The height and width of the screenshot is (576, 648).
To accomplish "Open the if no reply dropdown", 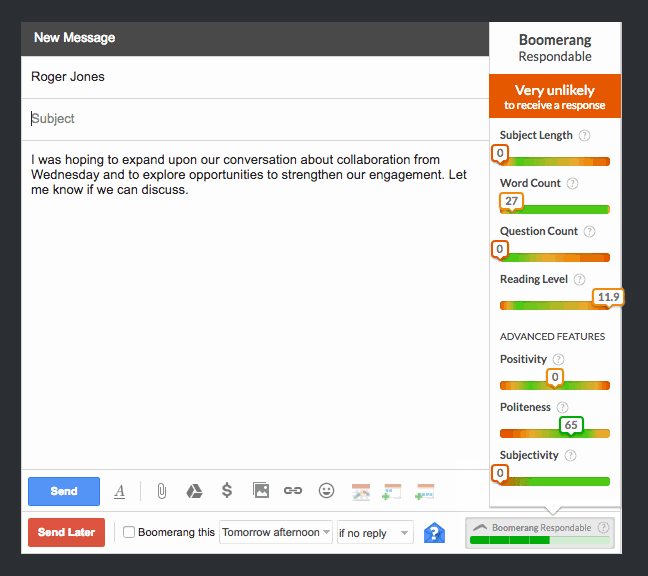I will click(375, 532).
